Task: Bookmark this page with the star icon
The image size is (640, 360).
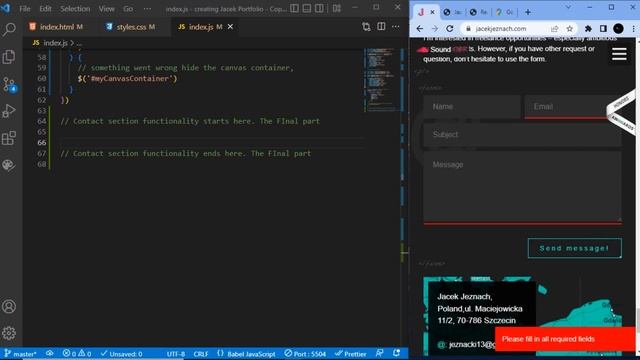Action: coord(570,29)
